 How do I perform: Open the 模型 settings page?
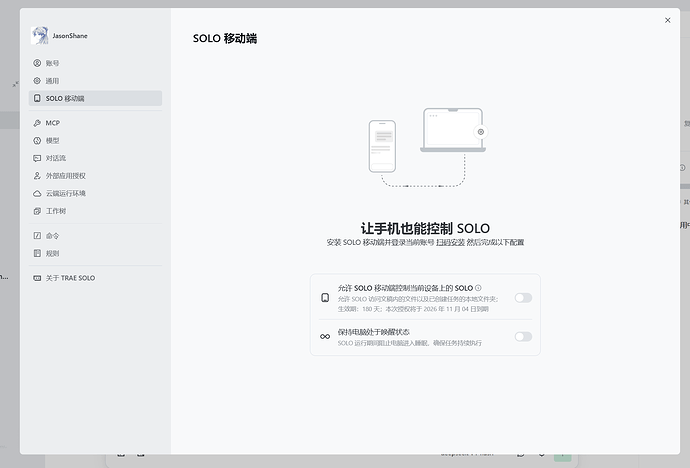[95, 140]
